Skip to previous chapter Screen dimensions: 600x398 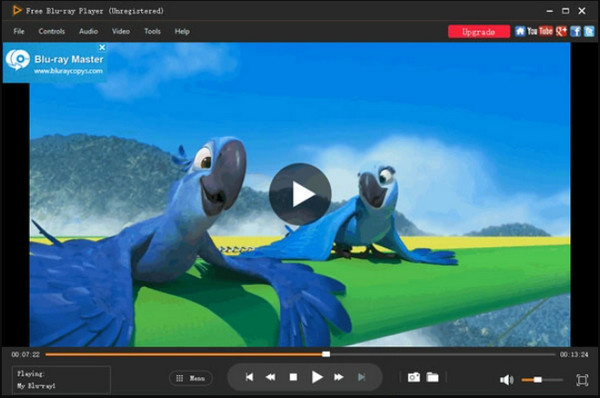(249, 377)
